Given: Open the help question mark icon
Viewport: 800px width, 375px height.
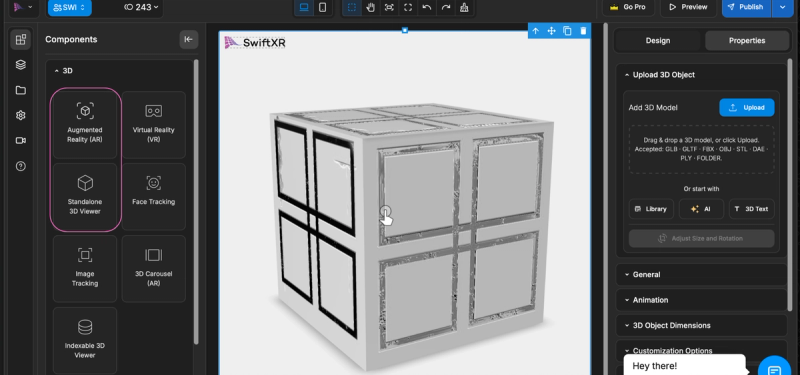Looking at the screenshot, I should click(20, 166).
